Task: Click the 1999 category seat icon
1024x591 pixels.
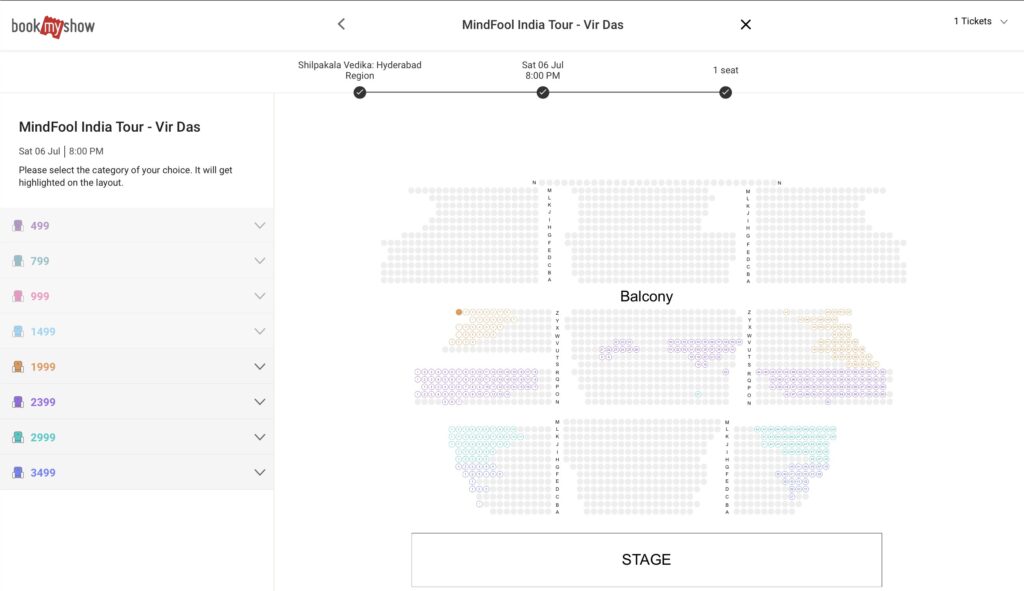Action: click(x=18, y=367)
